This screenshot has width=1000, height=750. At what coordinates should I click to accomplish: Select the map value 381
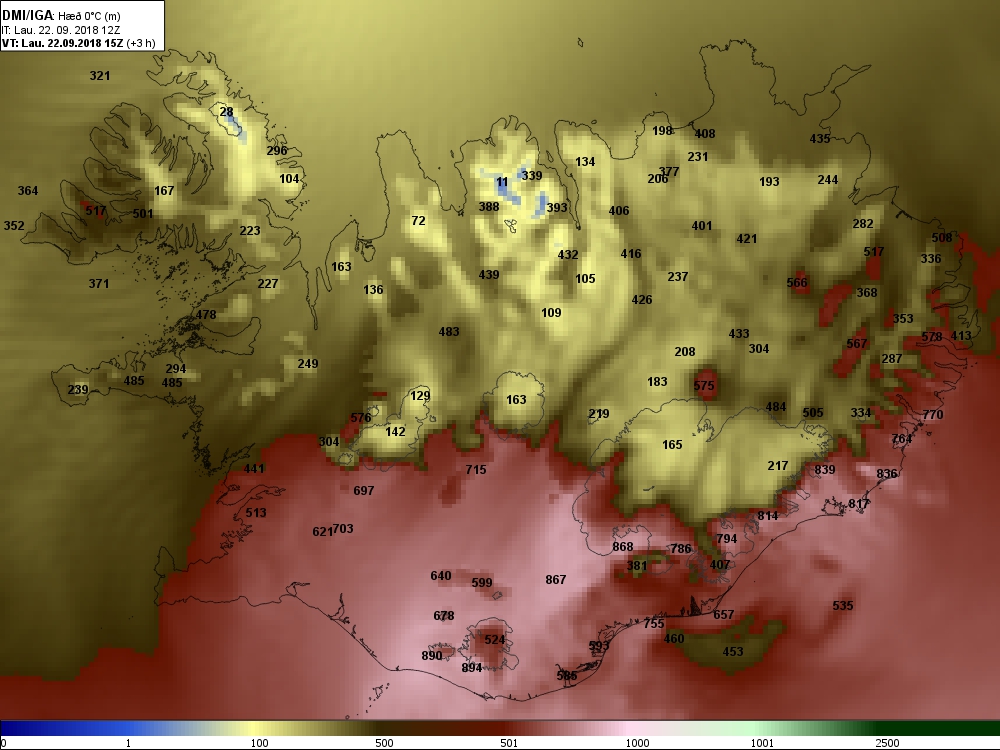[x=636, y=566]
